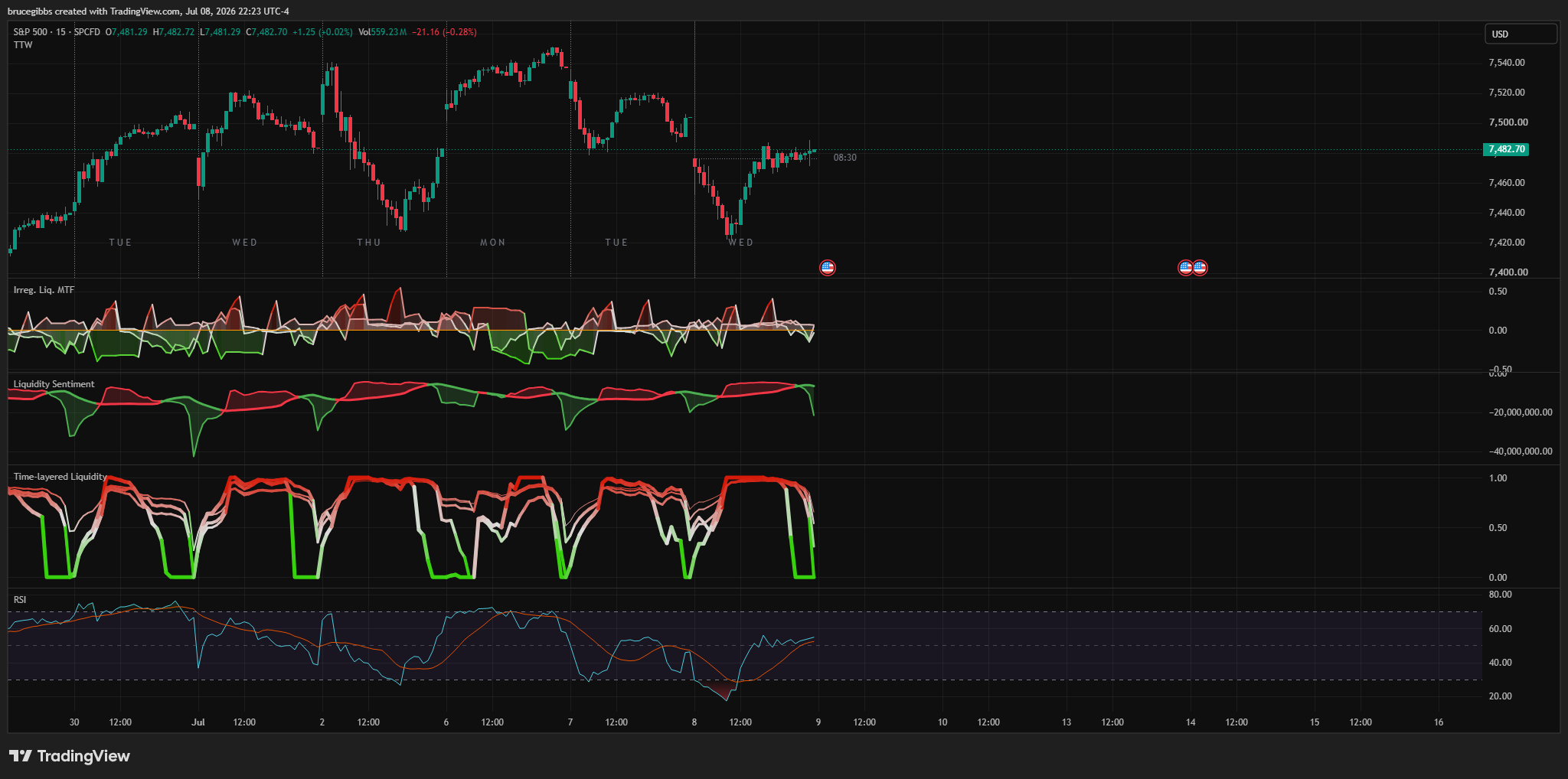Click the 80.00 RSI scale value
1568x779 pixels.
point(1500,595)
